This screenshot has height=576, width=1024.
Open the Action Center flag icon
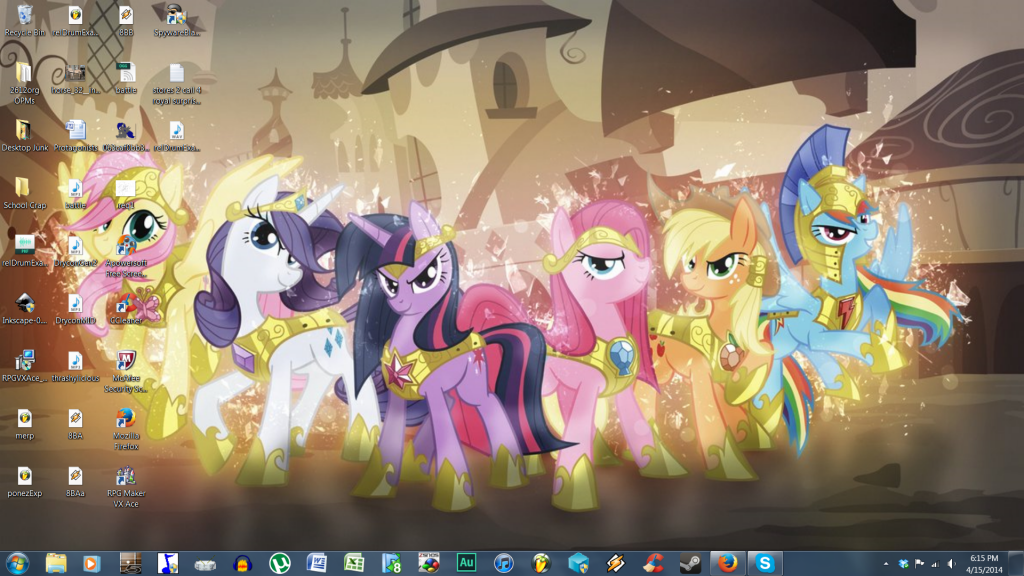pos(920,564)
